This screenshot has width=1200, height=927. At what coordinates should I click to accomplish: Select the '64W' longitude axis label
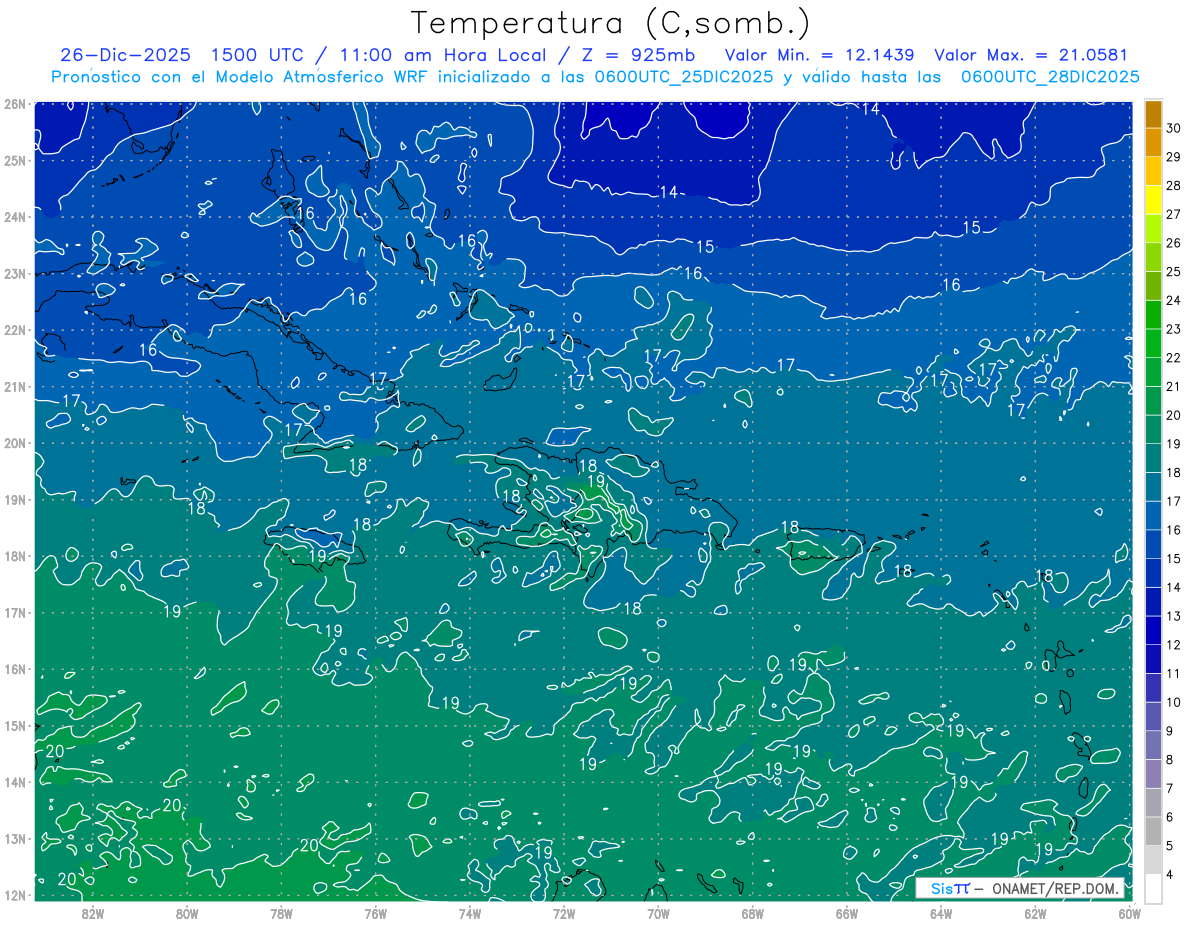pos(941,913)
